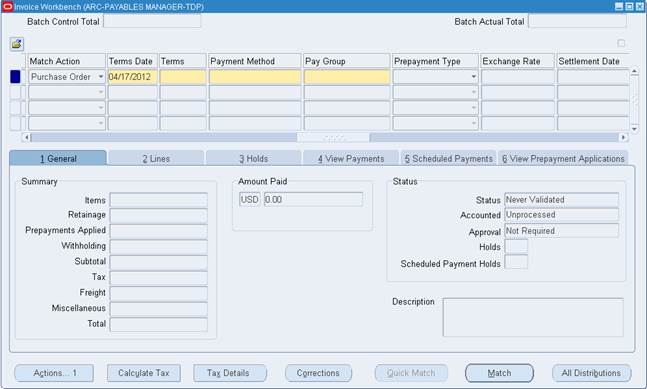Click the Miscellaneous summary field
The width and height of the screenshot is (647, 389).
point(158,309)
